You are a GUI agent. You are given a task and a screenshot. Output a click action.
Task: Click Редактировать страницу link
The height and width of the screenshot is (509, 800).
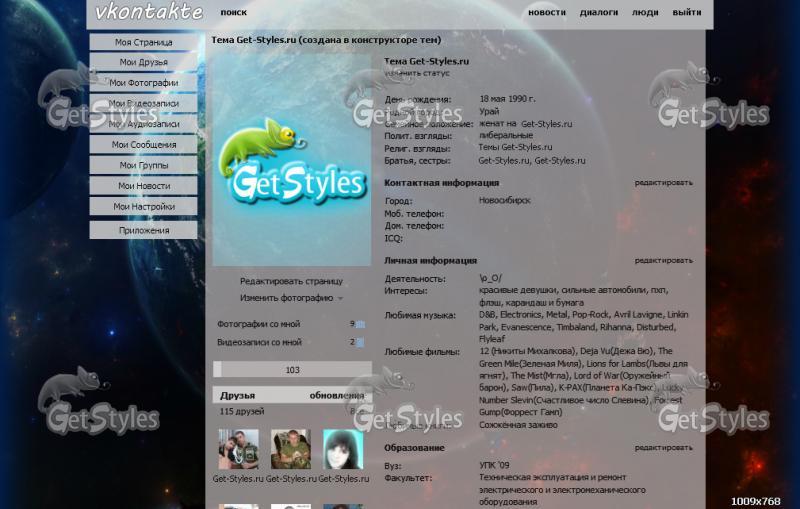tap(291, 281)
